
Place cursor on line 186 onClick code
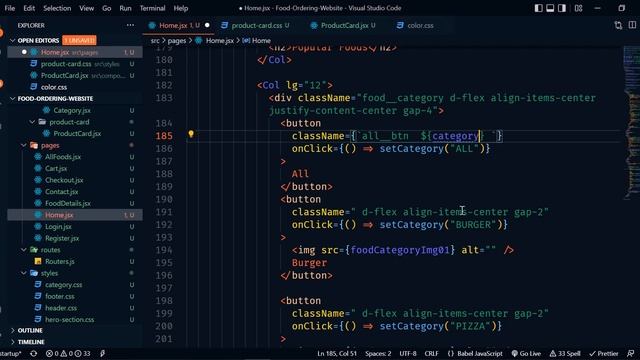coord(390,149)
